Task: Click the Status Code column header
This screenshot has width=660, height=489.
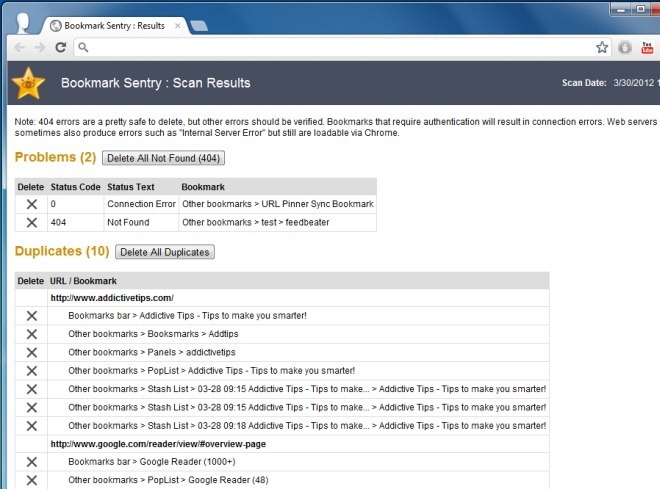Action: point(75,187)
